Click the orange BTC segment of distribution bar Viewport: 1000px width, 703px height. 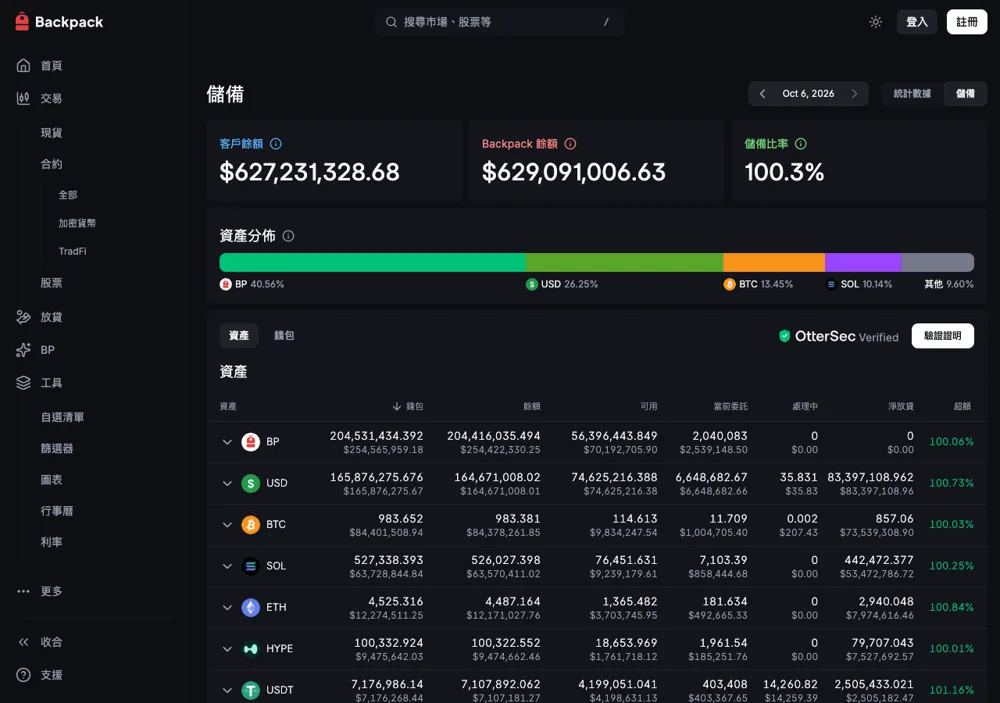pyautogui.click(x=774, y=262)
